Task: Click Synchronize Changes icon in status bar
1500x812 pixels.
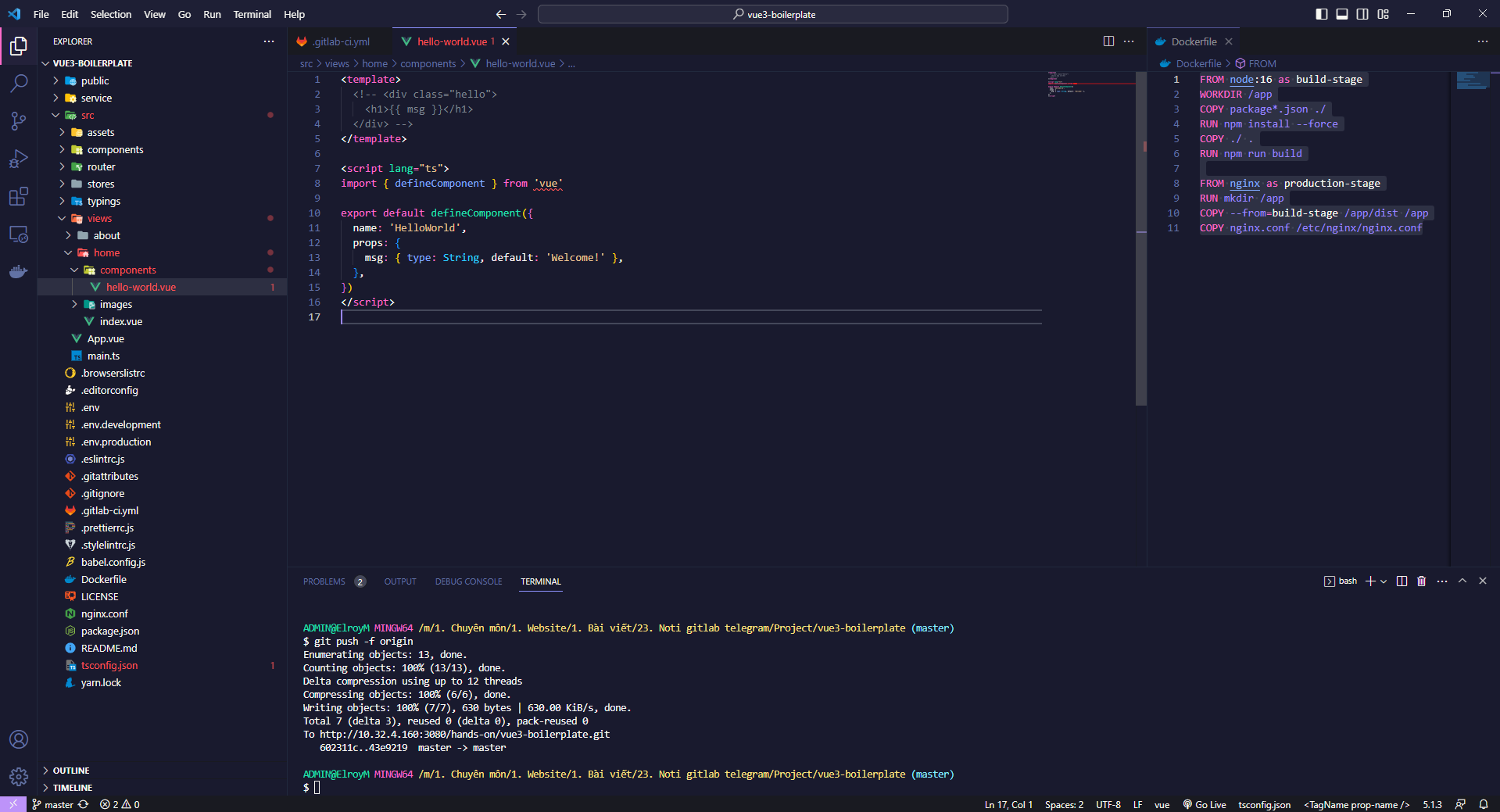Action: click(x=83, y=804)
